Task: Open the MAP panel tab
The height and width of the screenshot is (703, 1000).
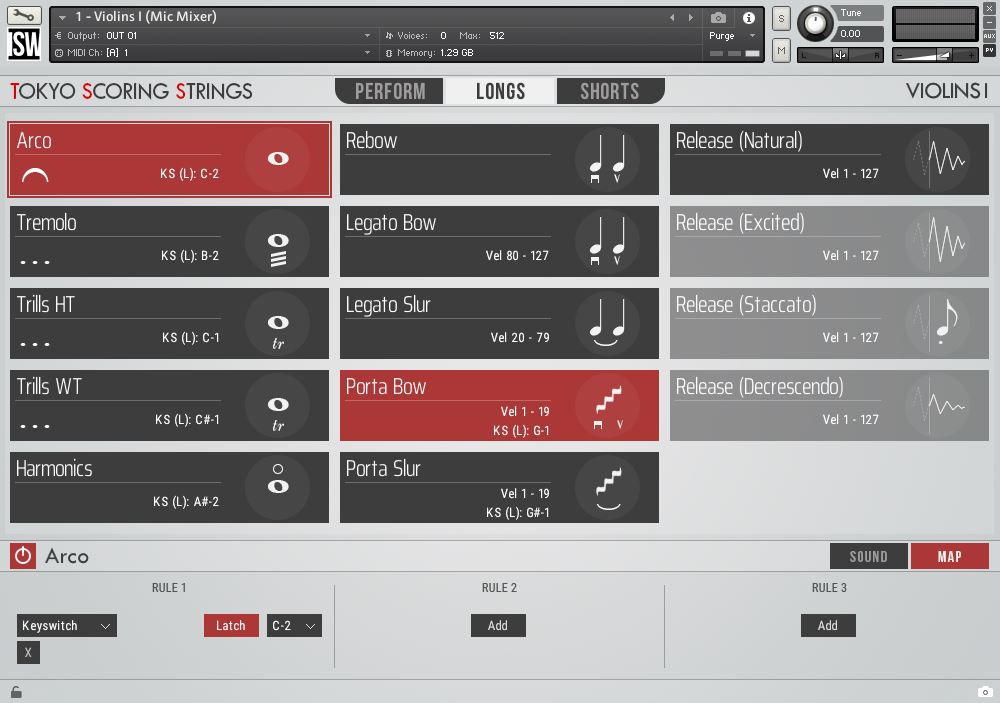Action: point(950,556)
